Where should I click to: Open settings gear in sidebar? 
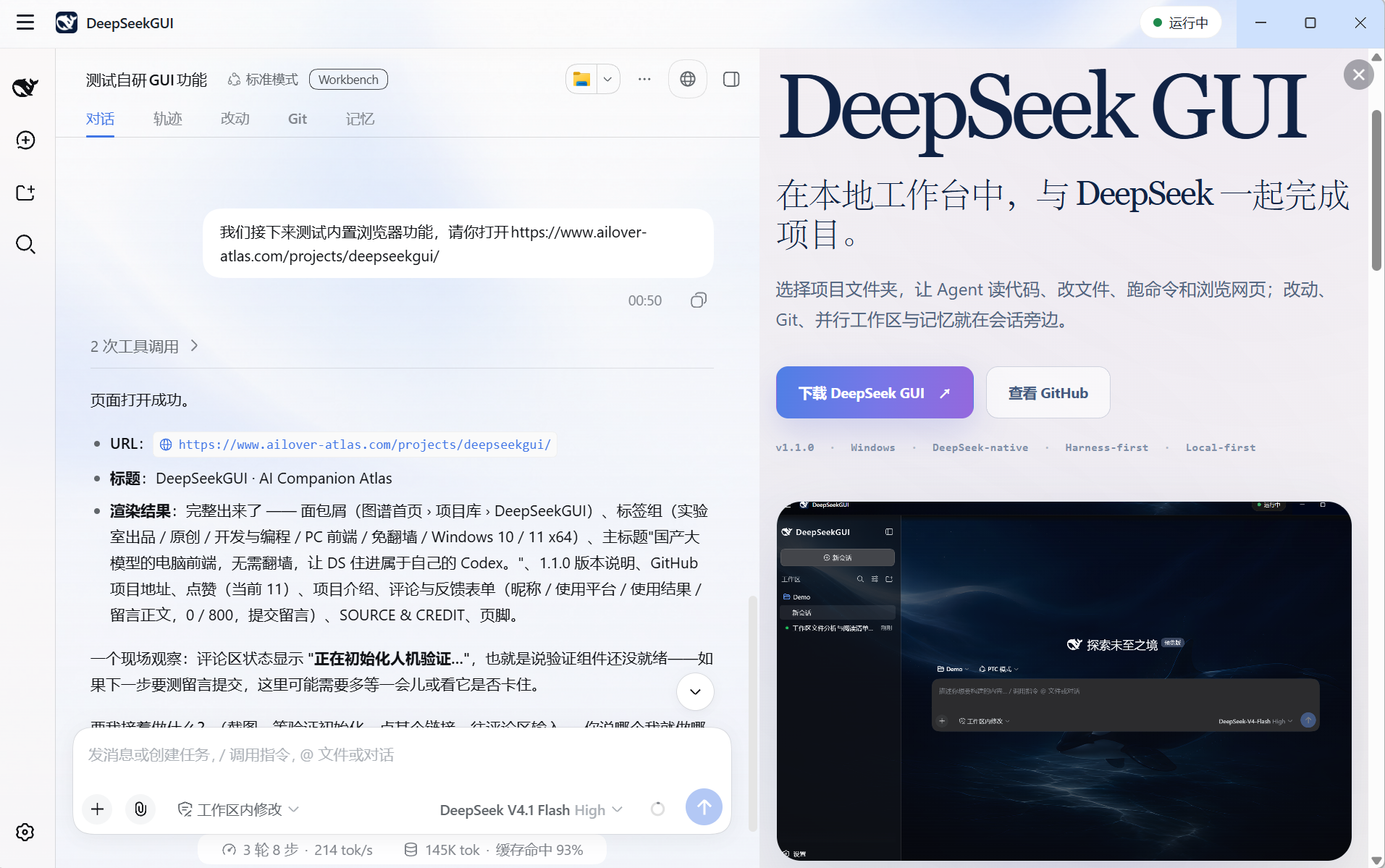pyautogui.click(x=25, y=833)
